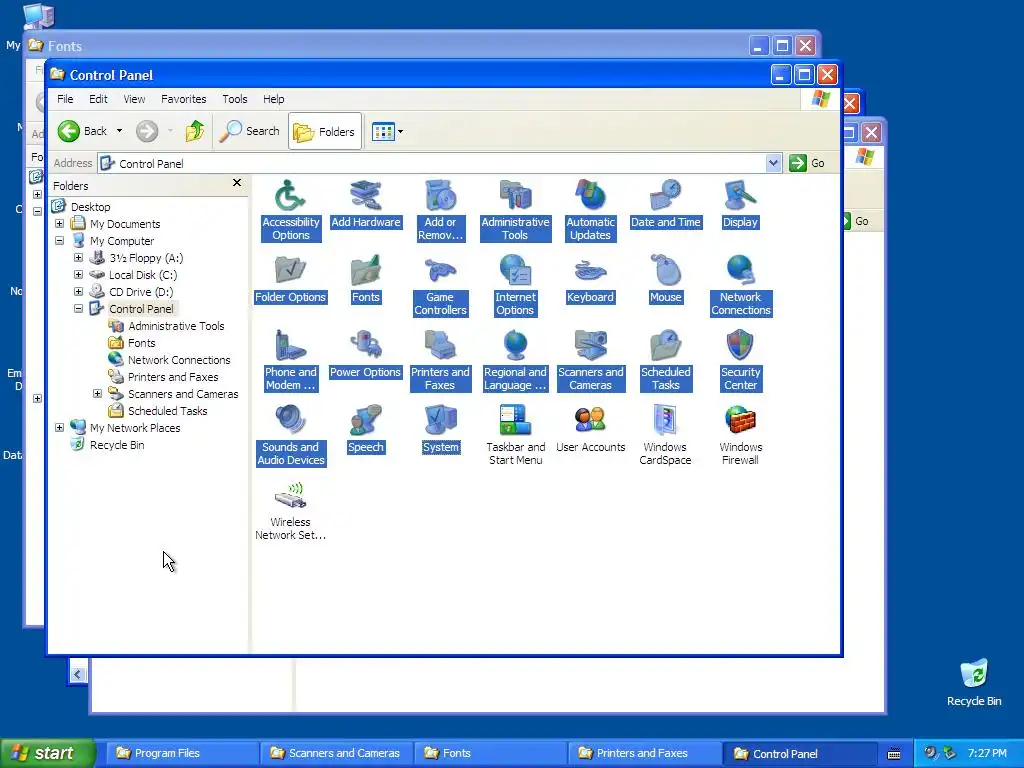The width and height of the screenshot is (1024, 768).
Task: Expand 3½ Floppy (A:) node
Action: [78, 257]
